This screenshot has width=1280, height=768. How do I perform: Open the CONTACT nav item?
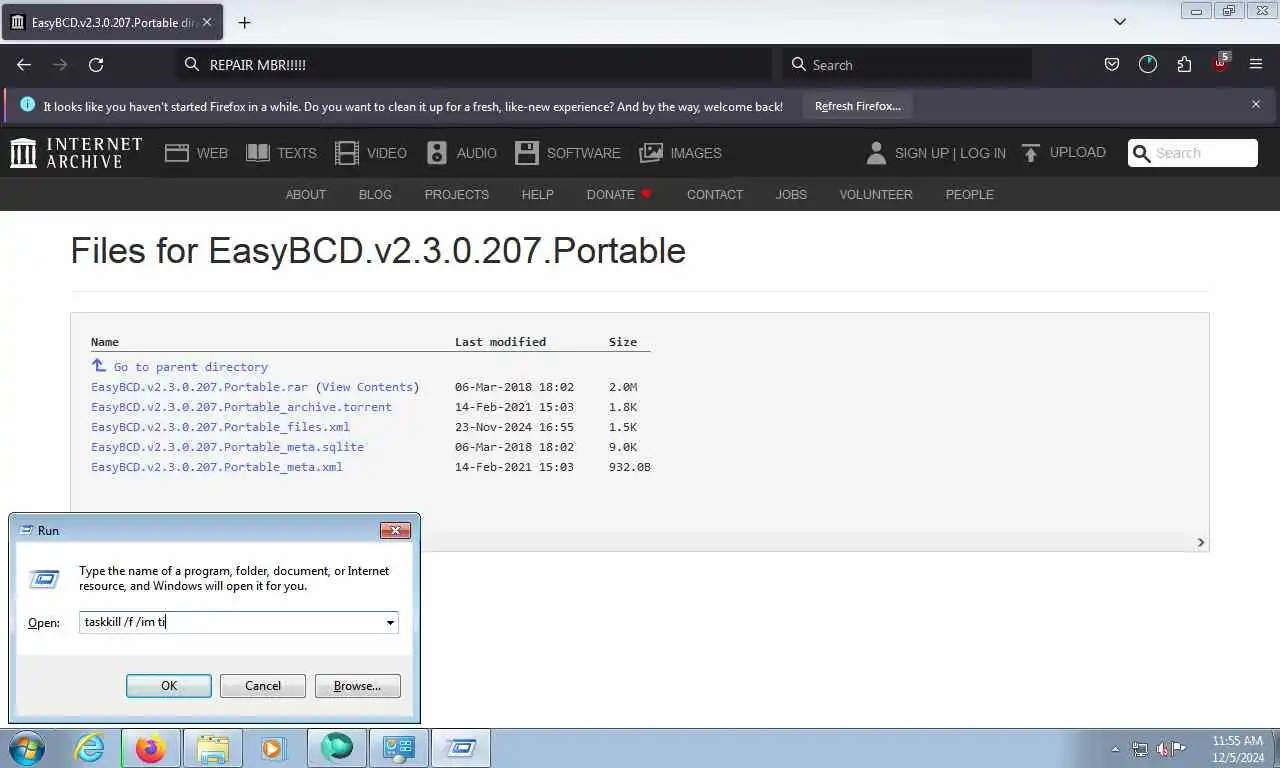pos(715,194)
